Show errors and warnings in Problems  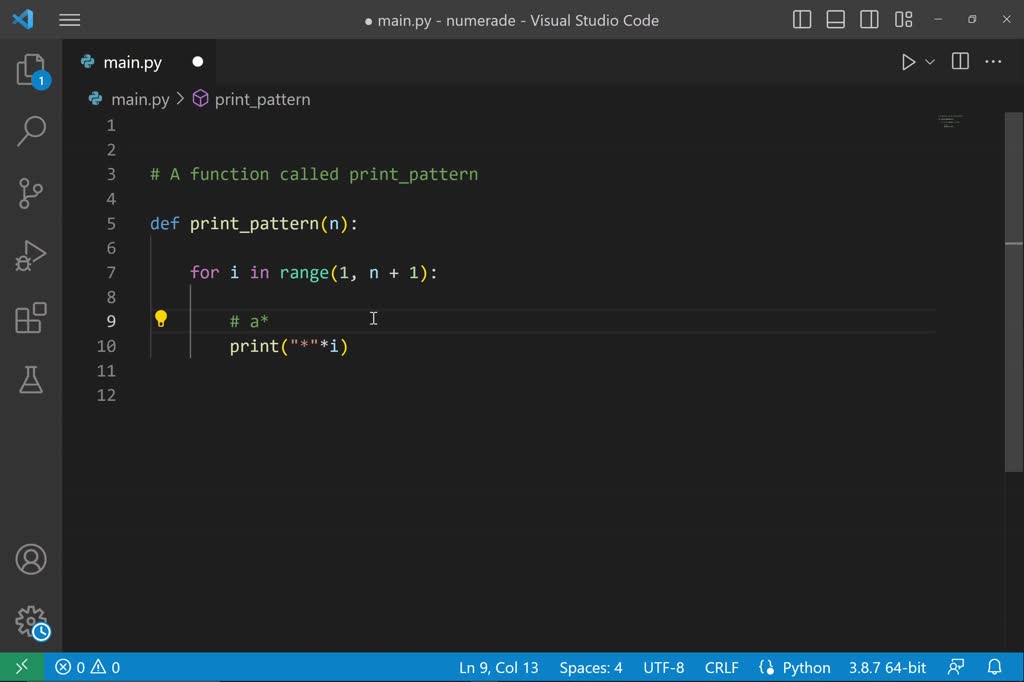(88, 668)
